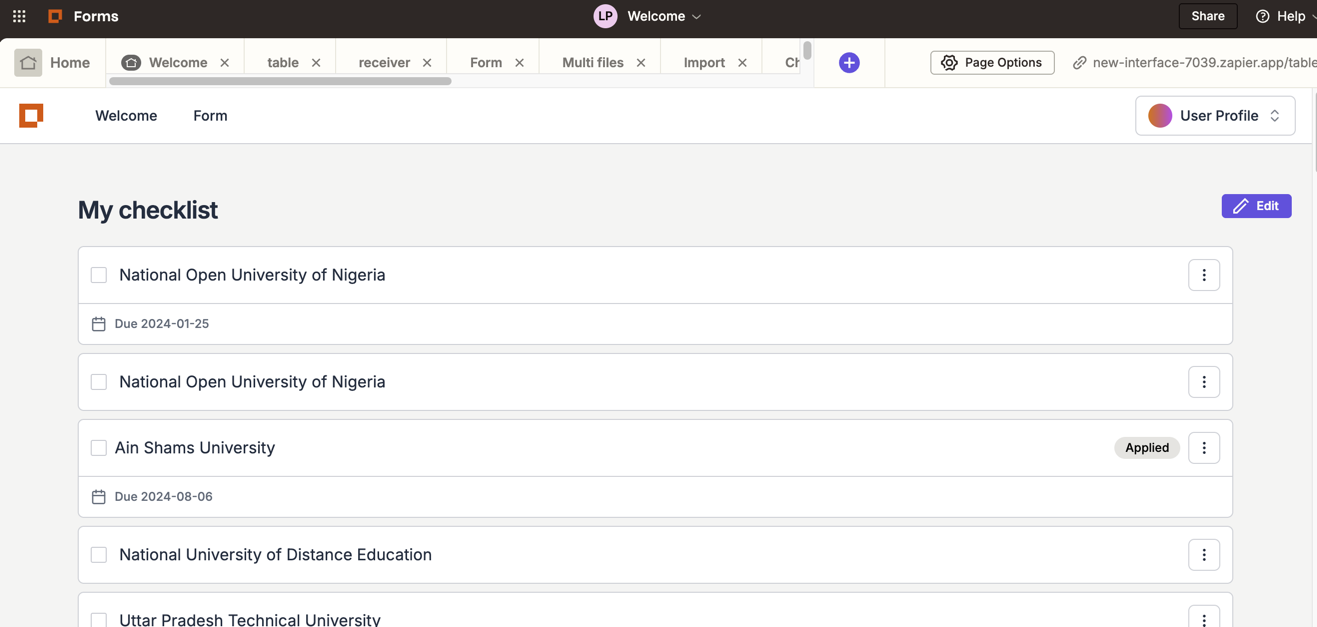
Task: Add a new page with the plus icon
Action: click(848, 62)
